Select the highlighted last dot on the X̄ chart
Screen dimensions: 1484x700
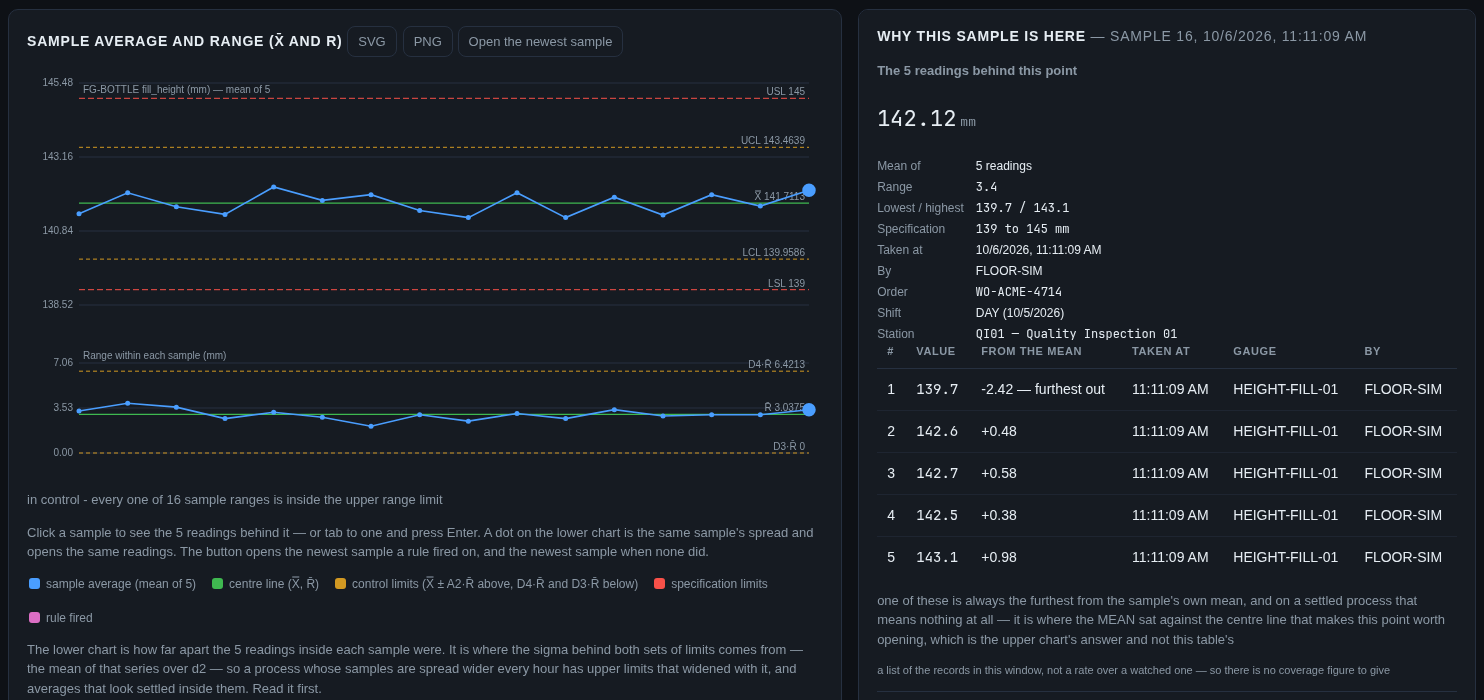[x=809, y=190]
